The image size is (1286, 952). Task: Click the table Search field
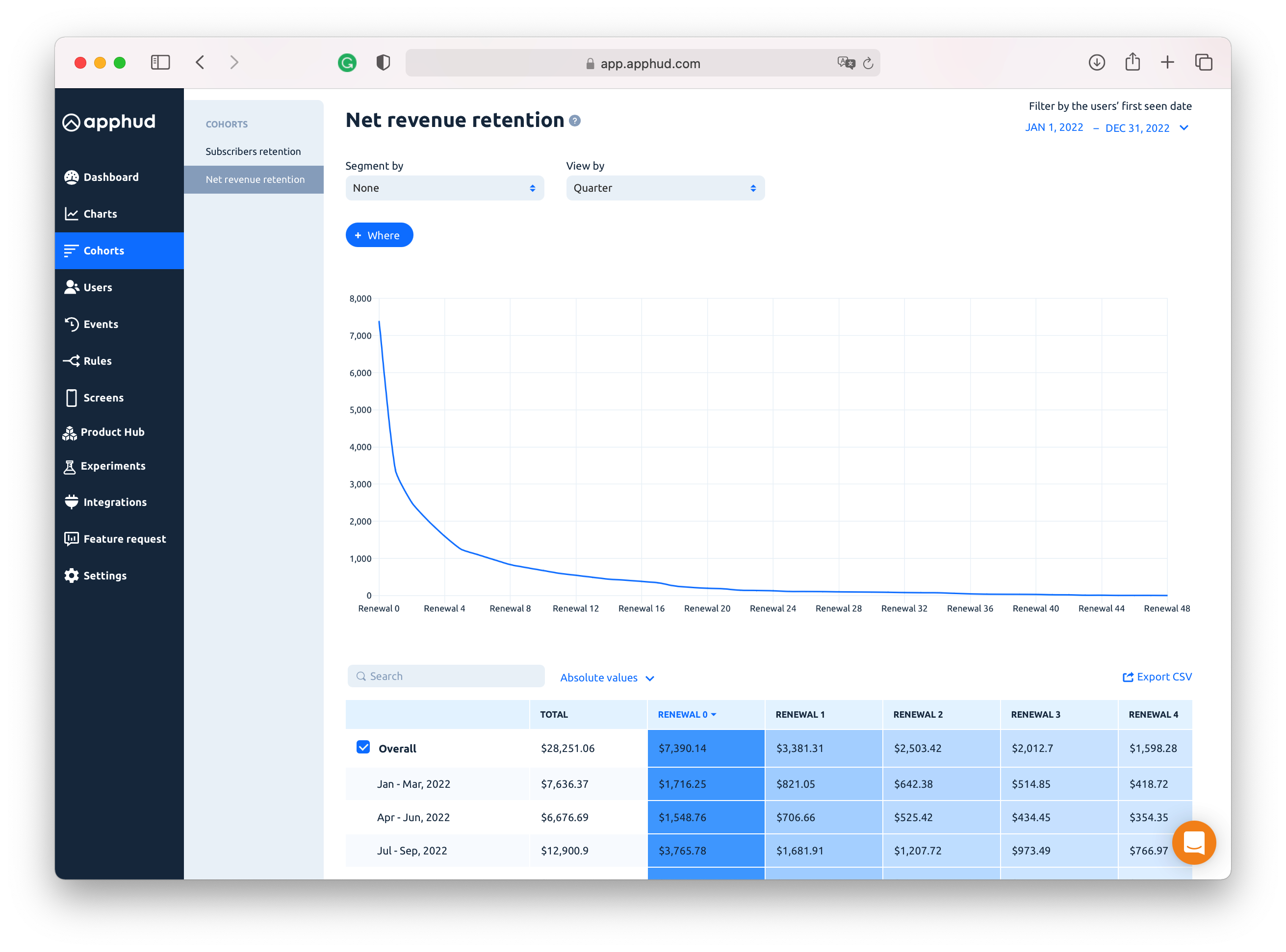[446, 676]
